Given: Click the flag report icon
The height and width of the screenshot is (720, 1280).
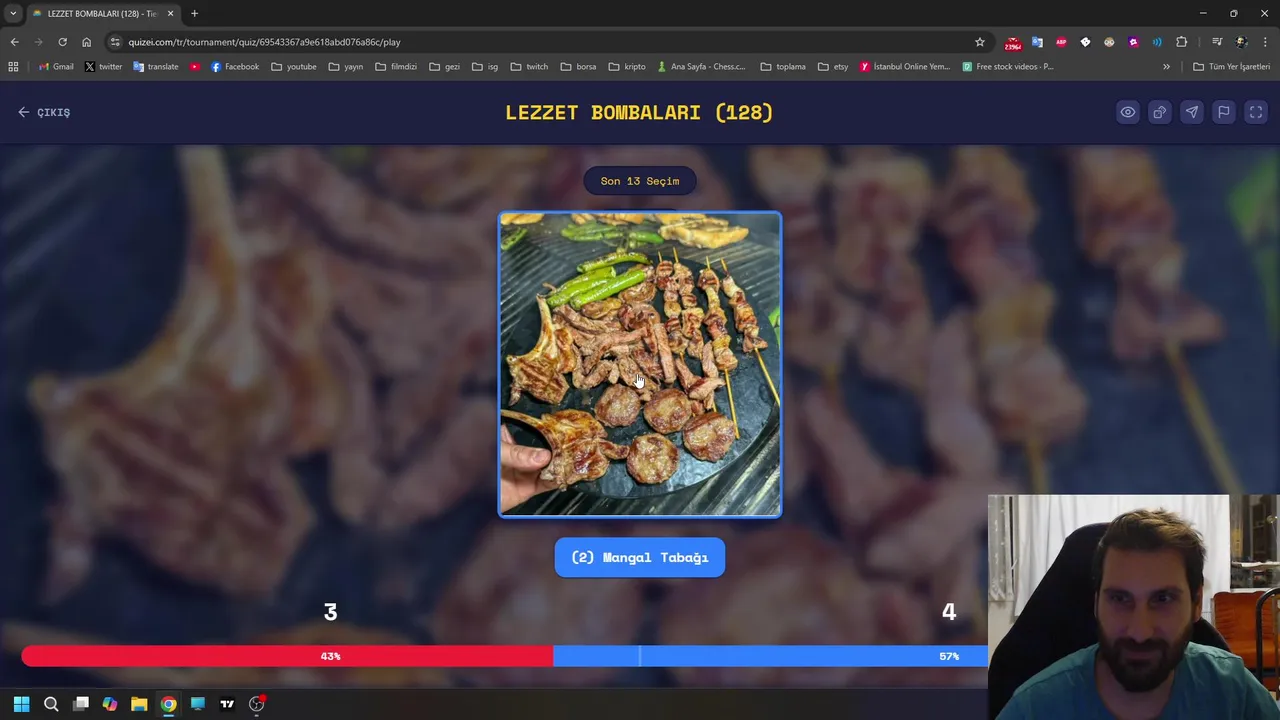Looking at the screenshot, I should [1223, 112].
